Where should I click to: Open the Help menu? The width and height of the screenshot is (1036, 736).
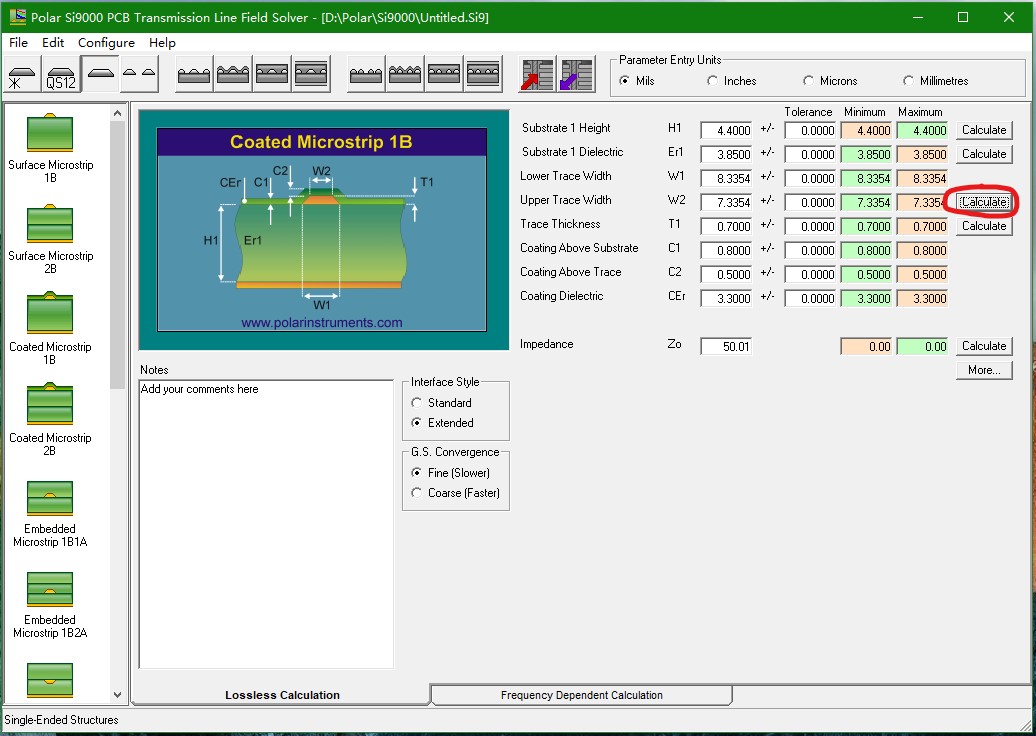pos(162,42)
